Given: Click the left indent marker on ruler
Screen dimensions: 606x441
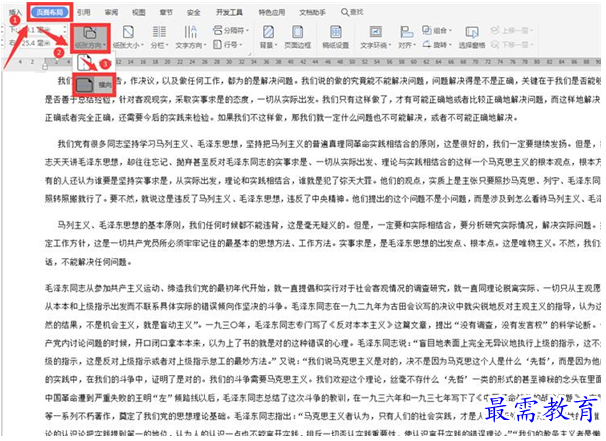Looking at the screenshot, I should click(45, 68).
